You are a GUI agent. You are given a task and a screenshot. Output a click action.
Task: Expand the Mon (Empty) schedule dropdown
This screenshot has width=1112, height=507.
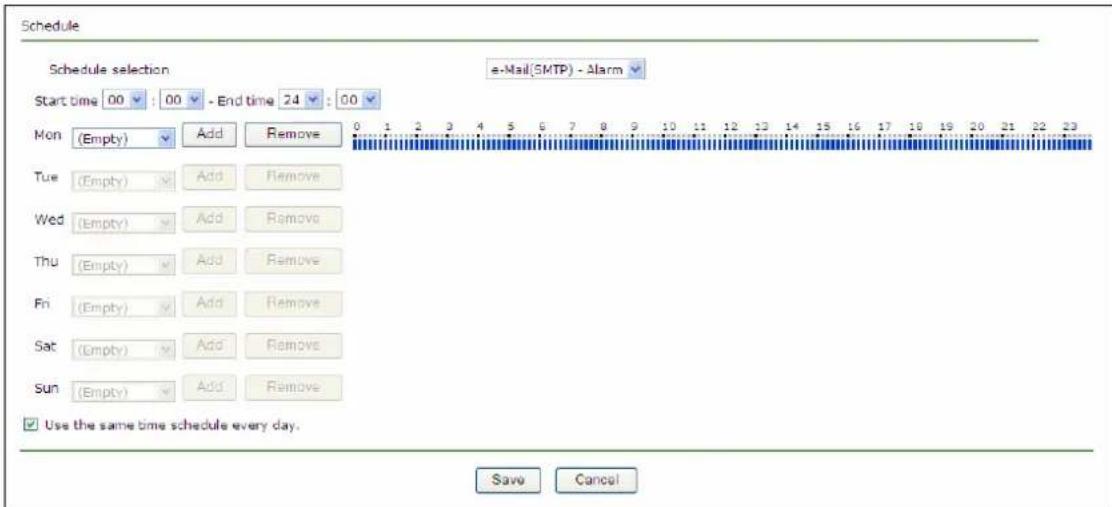point(122,138)
